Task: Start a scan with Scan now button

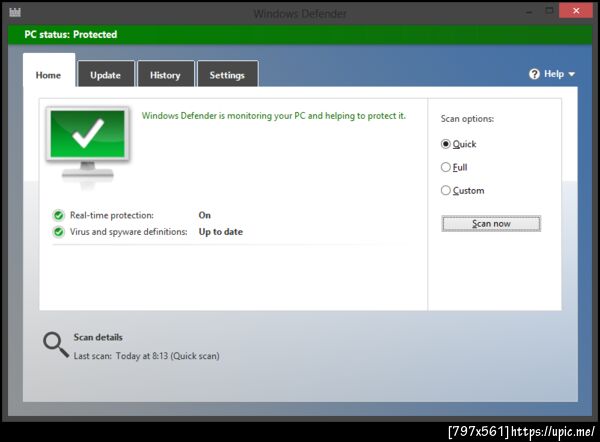Action: pos(491,224)
